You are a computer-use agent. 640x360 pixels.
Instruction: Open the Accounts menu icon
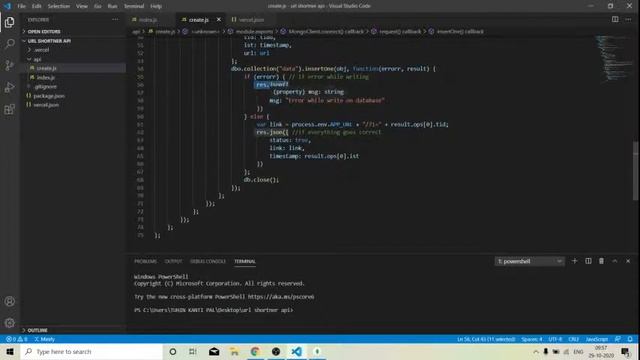9,302
